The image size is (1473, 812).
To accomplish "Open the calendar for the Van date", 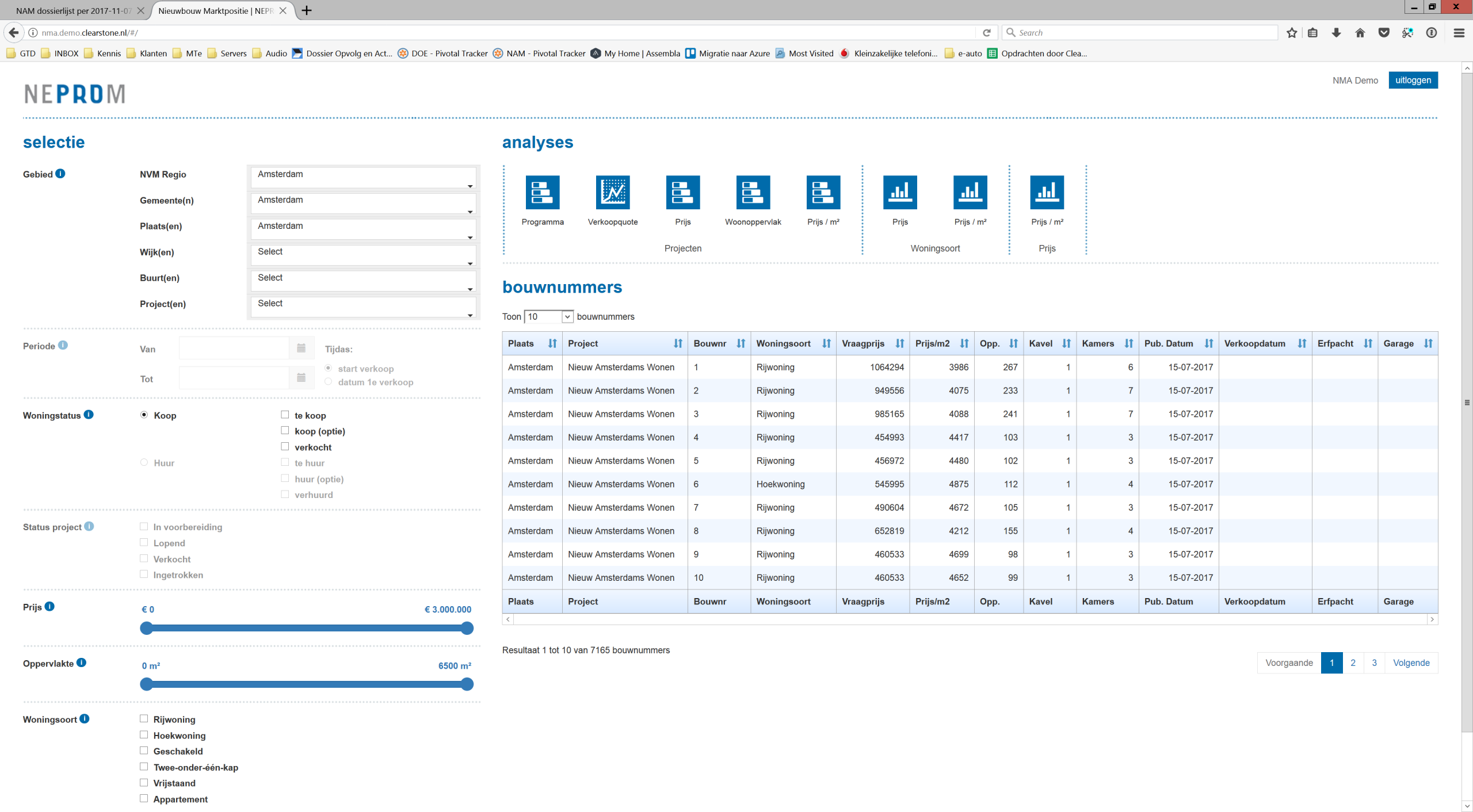I will click(301, 348).
